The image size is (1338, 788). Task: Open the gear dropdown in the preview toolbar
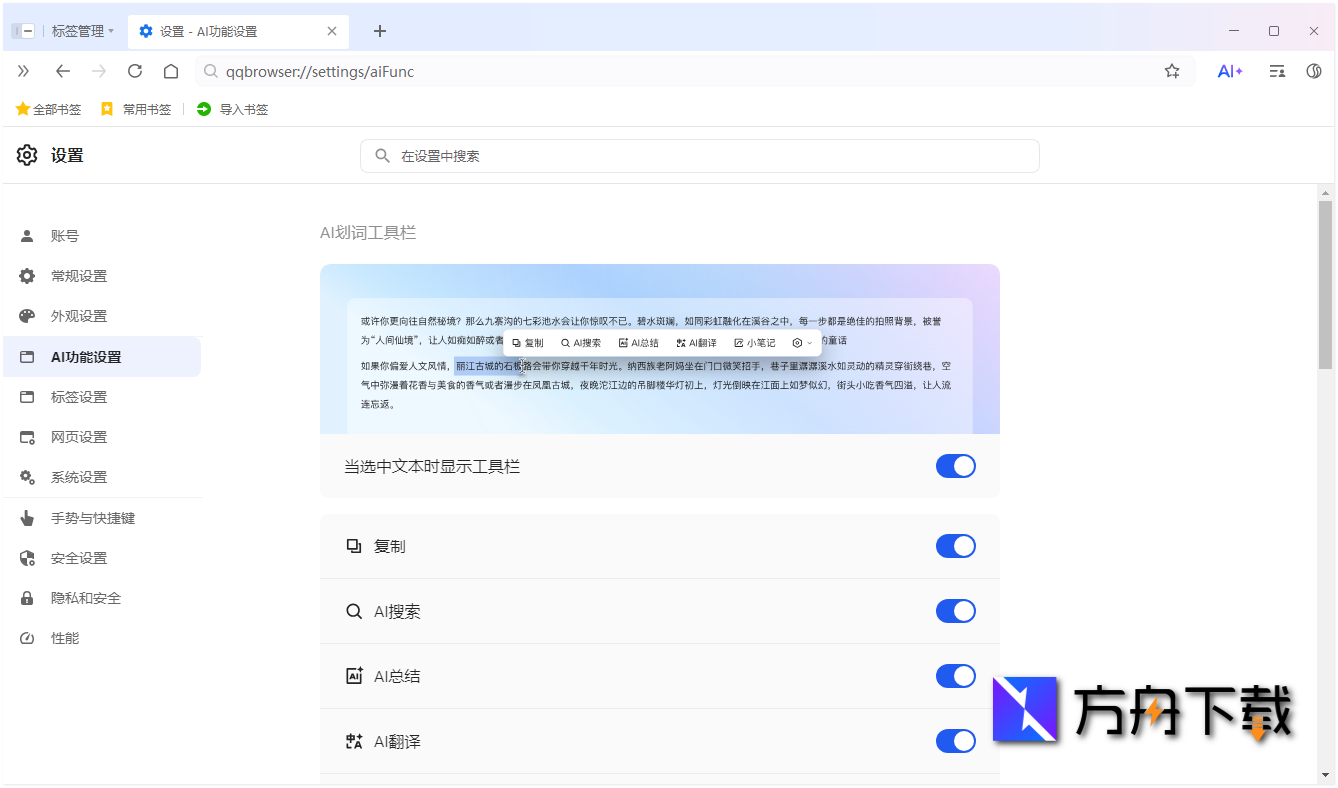(801, 342)
